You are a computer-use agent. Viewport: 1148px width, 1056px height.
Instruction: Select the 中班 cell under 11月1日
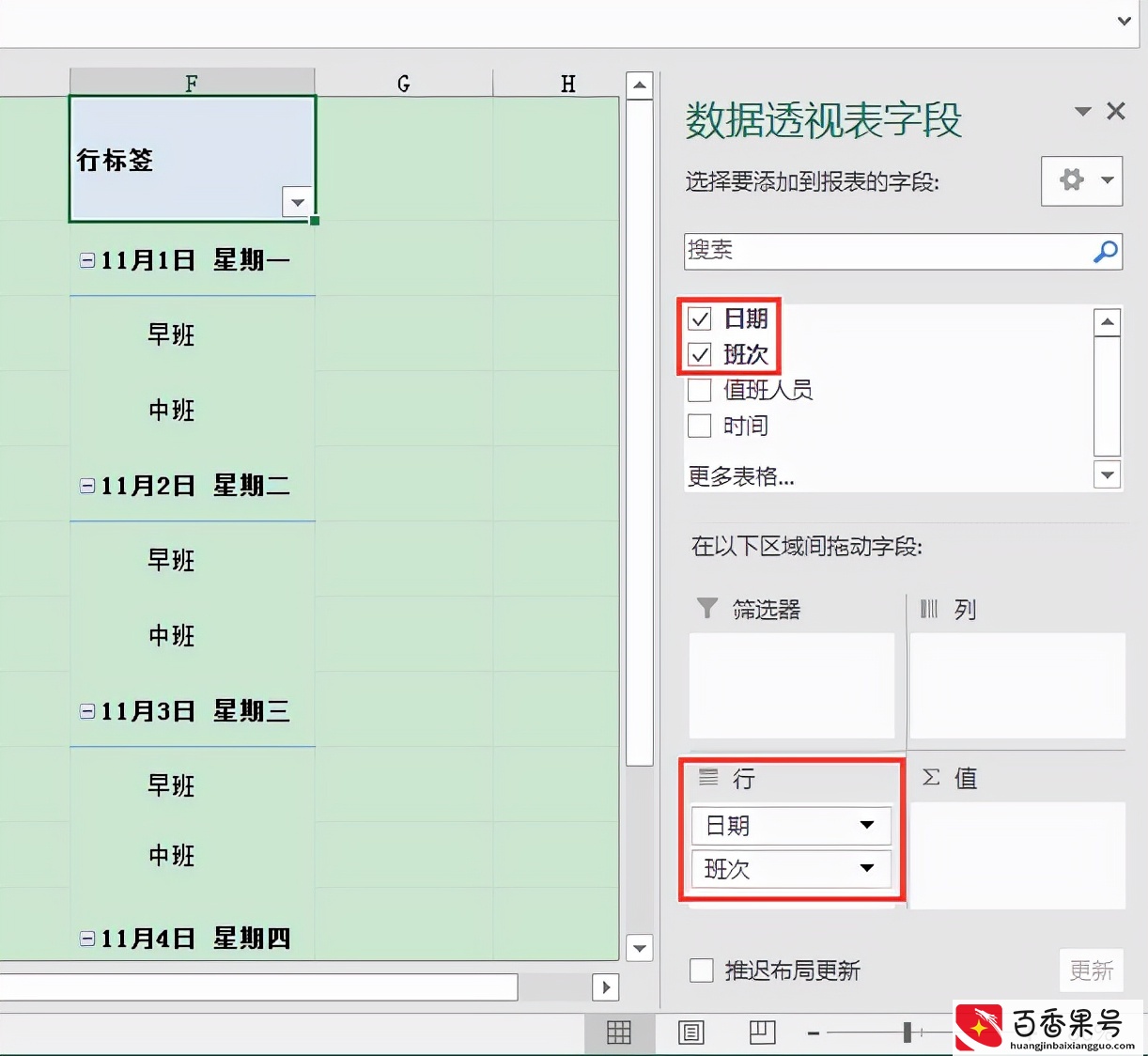[192, 409]
